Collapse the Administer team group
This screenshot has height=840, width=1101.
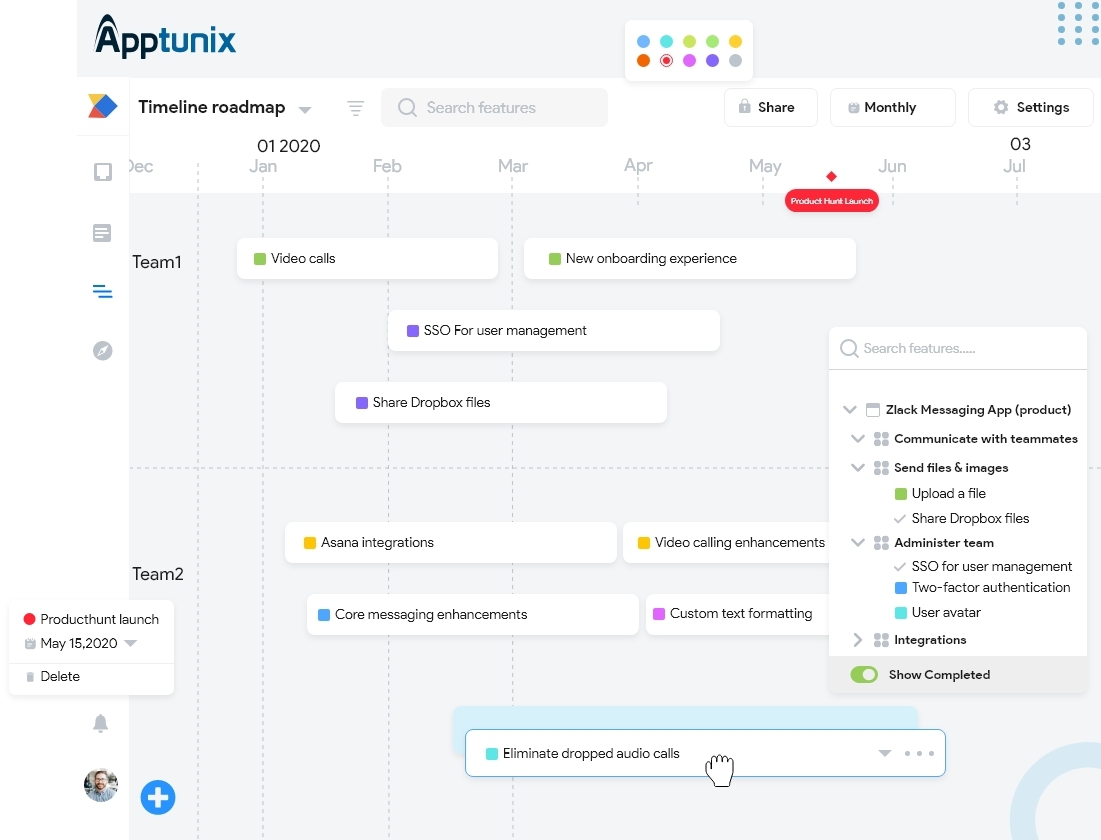[857, 542]
